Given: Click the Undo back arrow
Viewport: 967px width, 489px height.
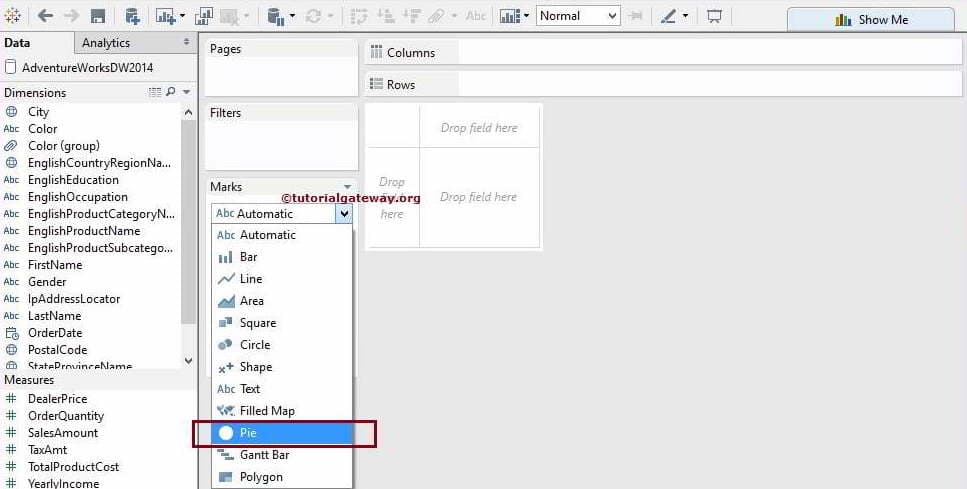Looking at the screenshot, I should point(44,15).
